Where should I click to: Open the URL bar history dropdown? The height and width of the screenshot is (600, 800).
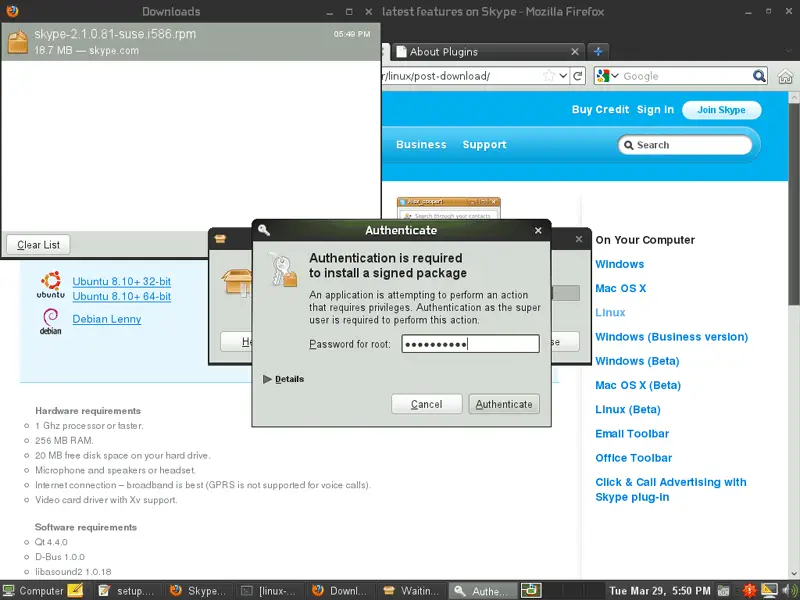[564, 76]
